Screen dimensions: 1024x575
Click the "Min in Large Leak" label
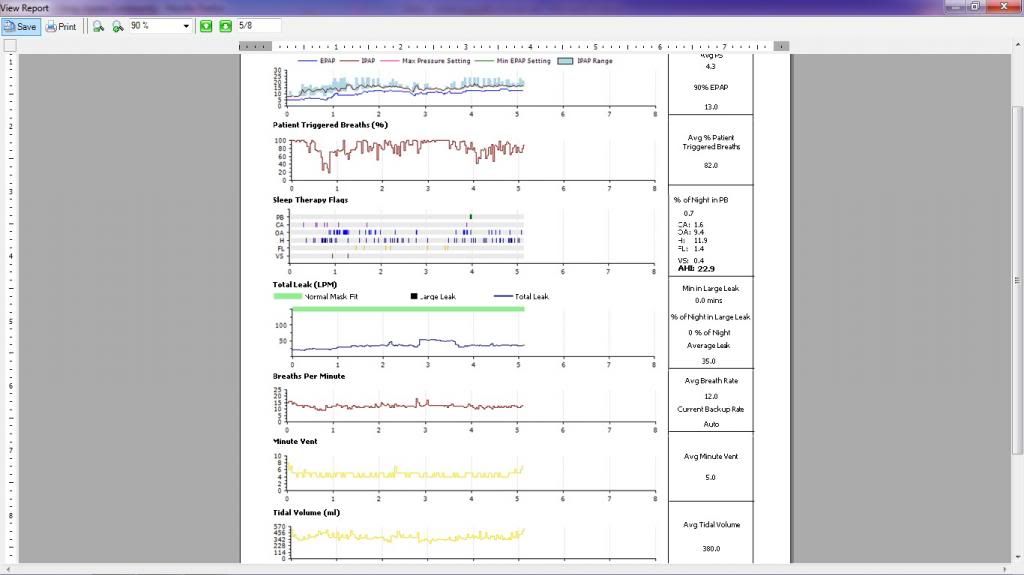pyautogui.click(x=711, y=288)
